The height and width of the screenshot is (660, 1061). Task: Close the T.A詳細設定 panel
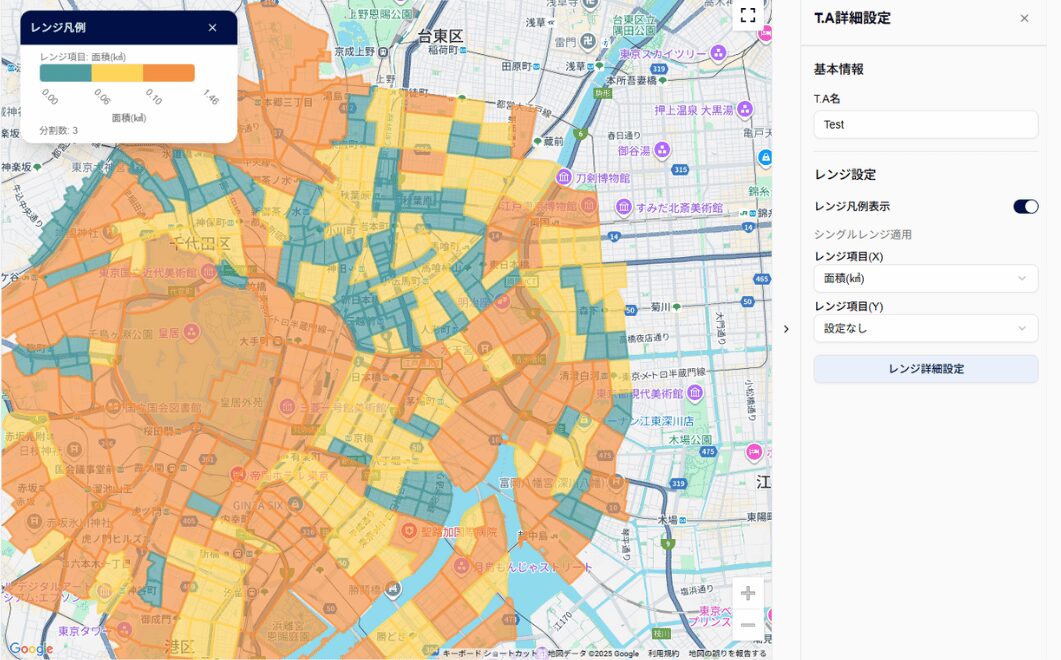tap(1024, 18)
